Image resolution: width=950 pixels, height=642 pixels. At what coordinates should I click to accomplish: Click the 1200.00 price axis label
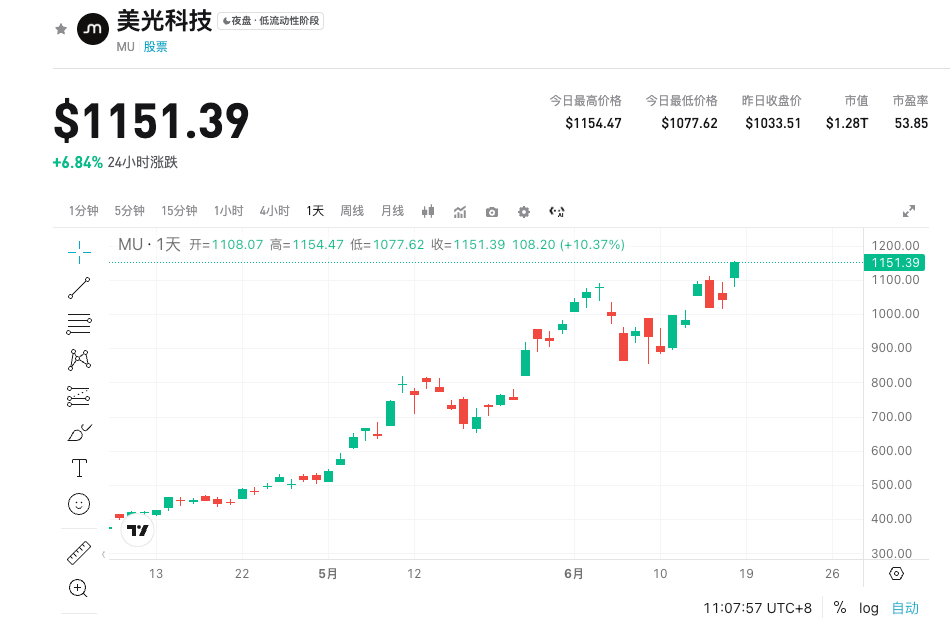(895, 245)
